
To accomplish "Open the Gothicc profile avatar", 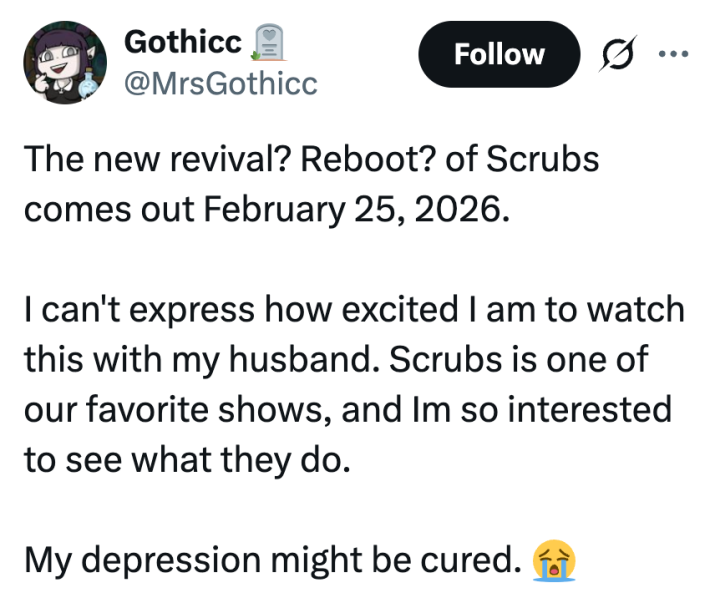I will 64,63.
